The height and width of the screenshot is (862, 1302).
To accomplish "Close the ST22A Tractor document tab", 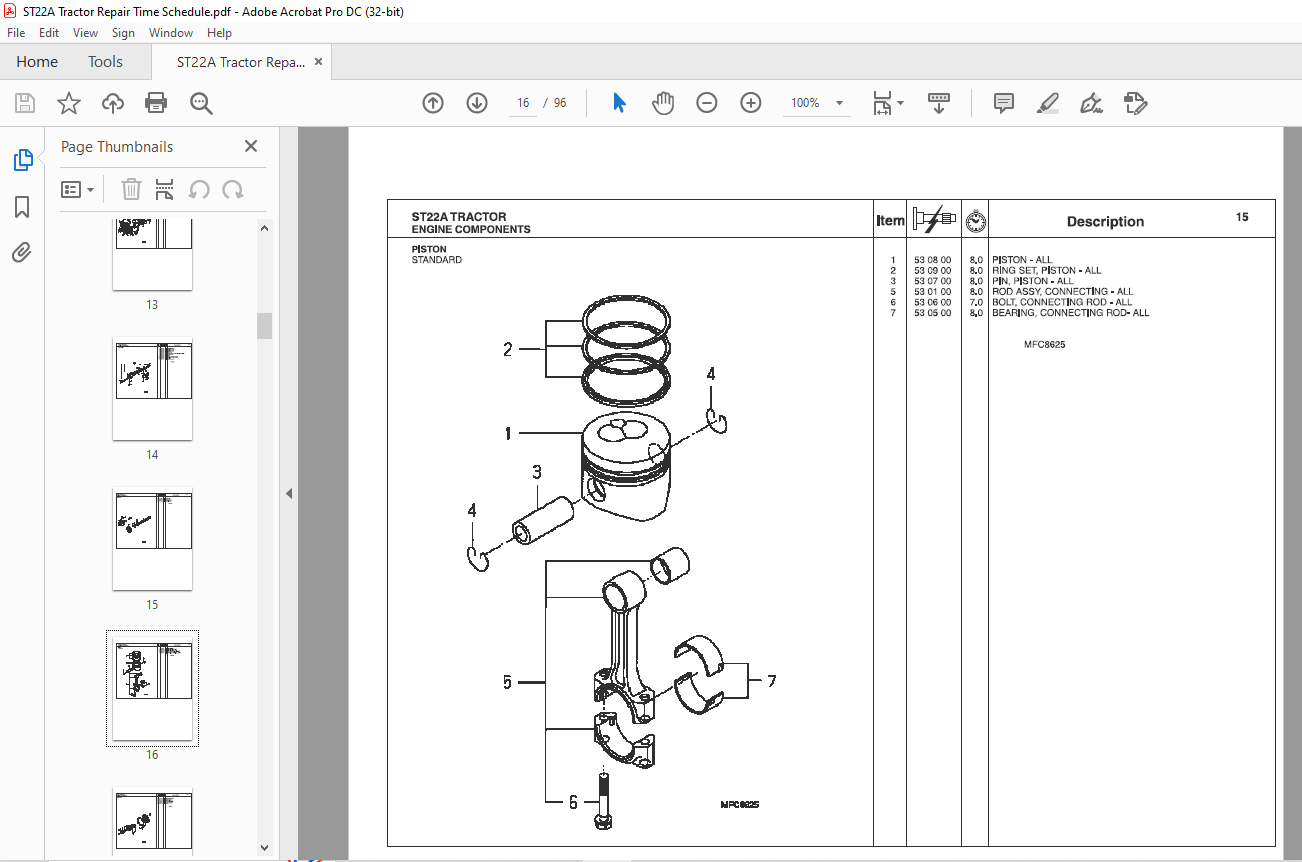I will click(319, 62).
